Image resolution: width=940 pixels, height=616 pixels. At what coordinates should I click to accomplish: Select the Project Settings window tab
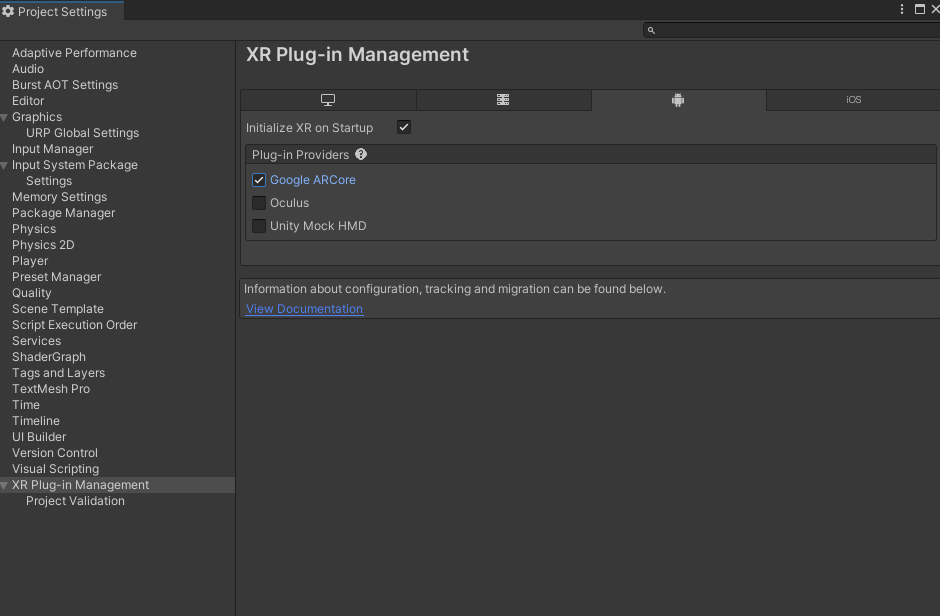tap(62, 12)
